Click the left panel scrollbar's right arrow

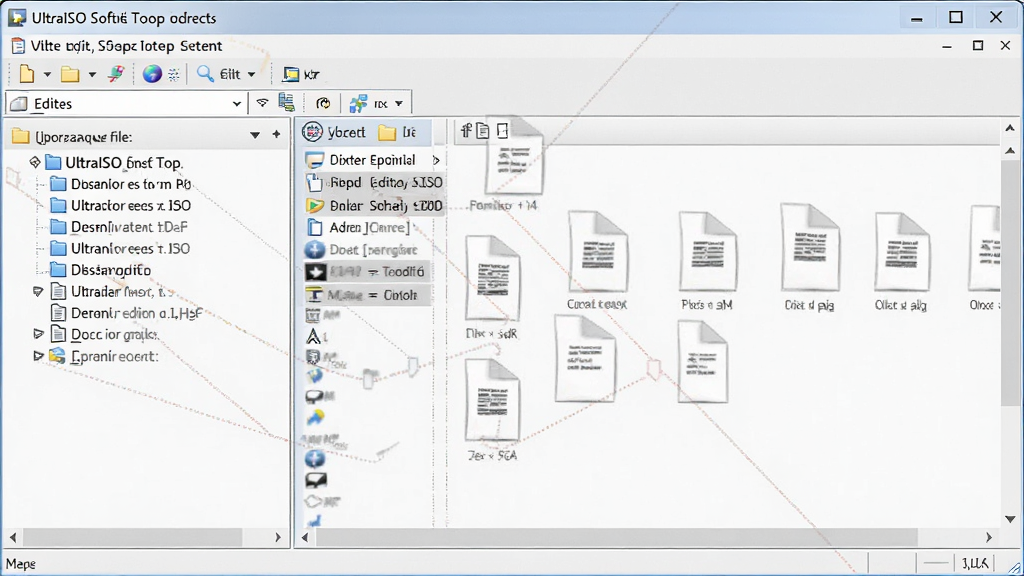(x=278, y=537)
